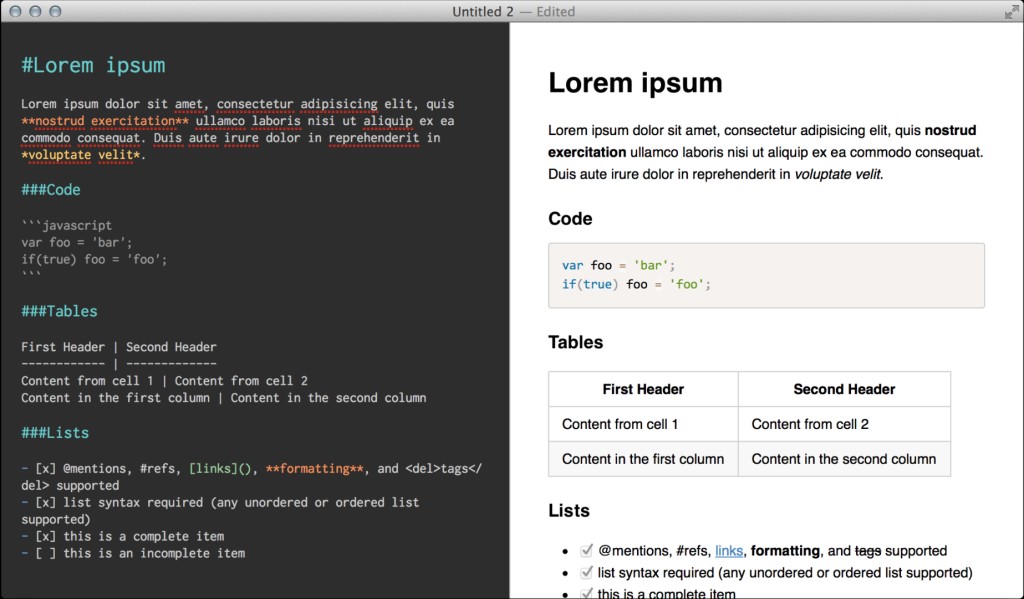Click the struck-through 'tags' word in preview
The image size is (1024, 599).
click(868, 551)
